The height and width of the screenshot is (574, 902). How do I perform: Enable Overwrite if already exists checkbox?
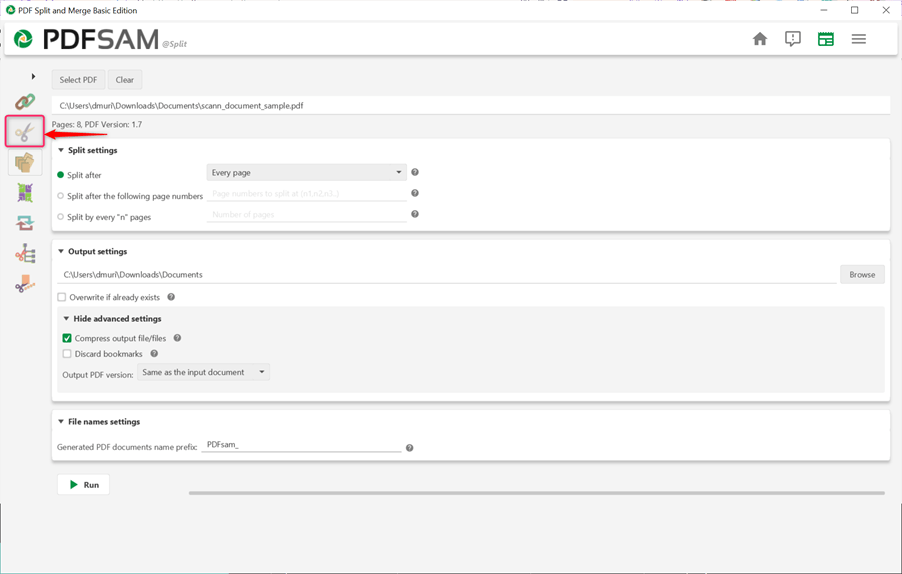point(62,297)
